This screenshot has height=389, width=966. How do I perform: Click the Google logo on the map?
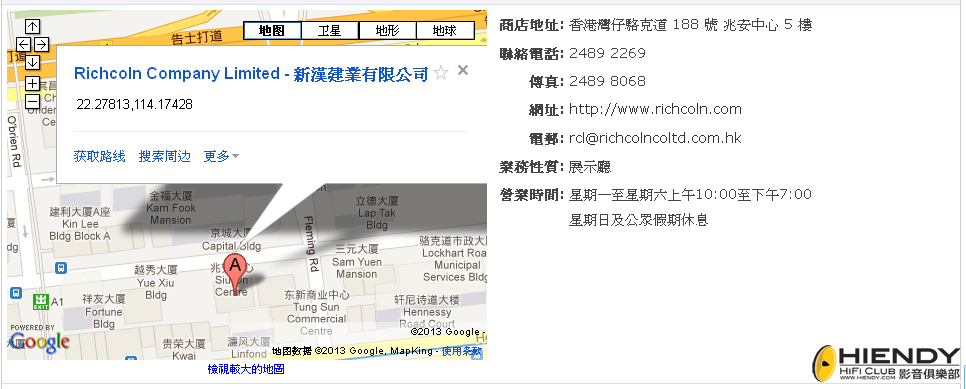click(x=39, y=342)
